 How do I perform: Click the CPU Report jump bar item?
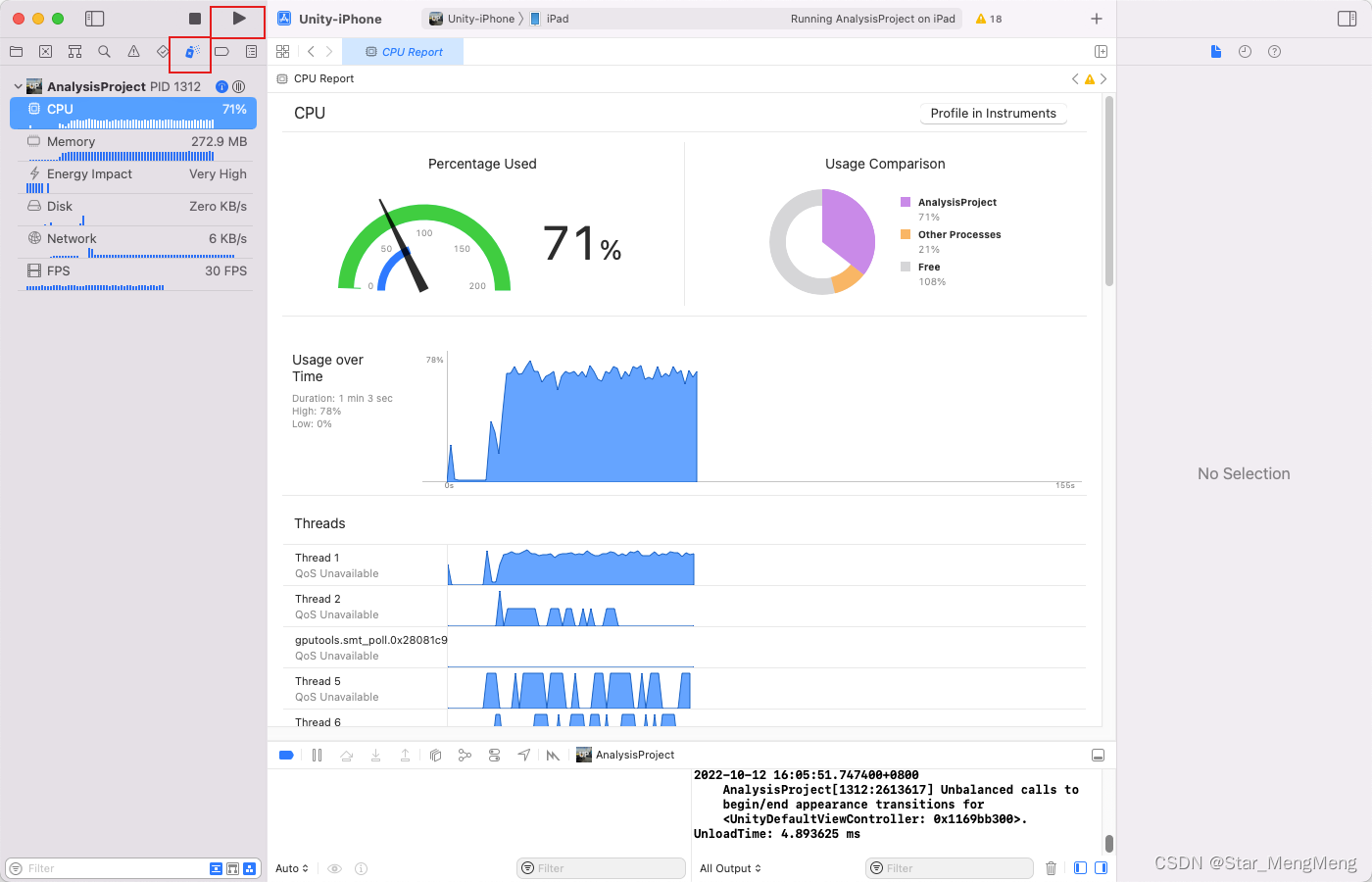pyautogui.click(x=316, y=78)
